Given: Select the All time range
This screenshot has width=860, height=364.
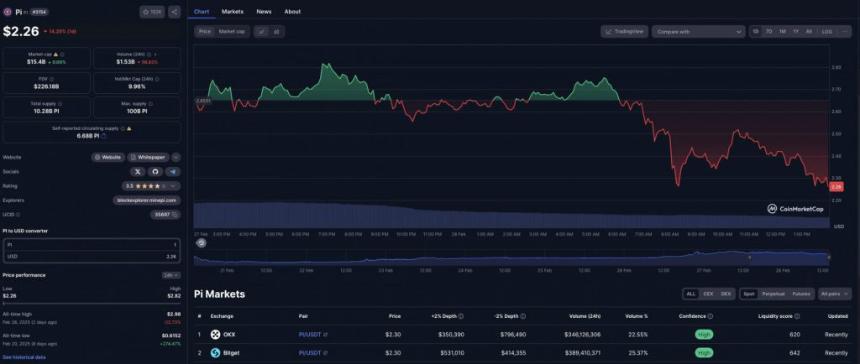Looking at the screenshot, I should click(x=808, y=32).
